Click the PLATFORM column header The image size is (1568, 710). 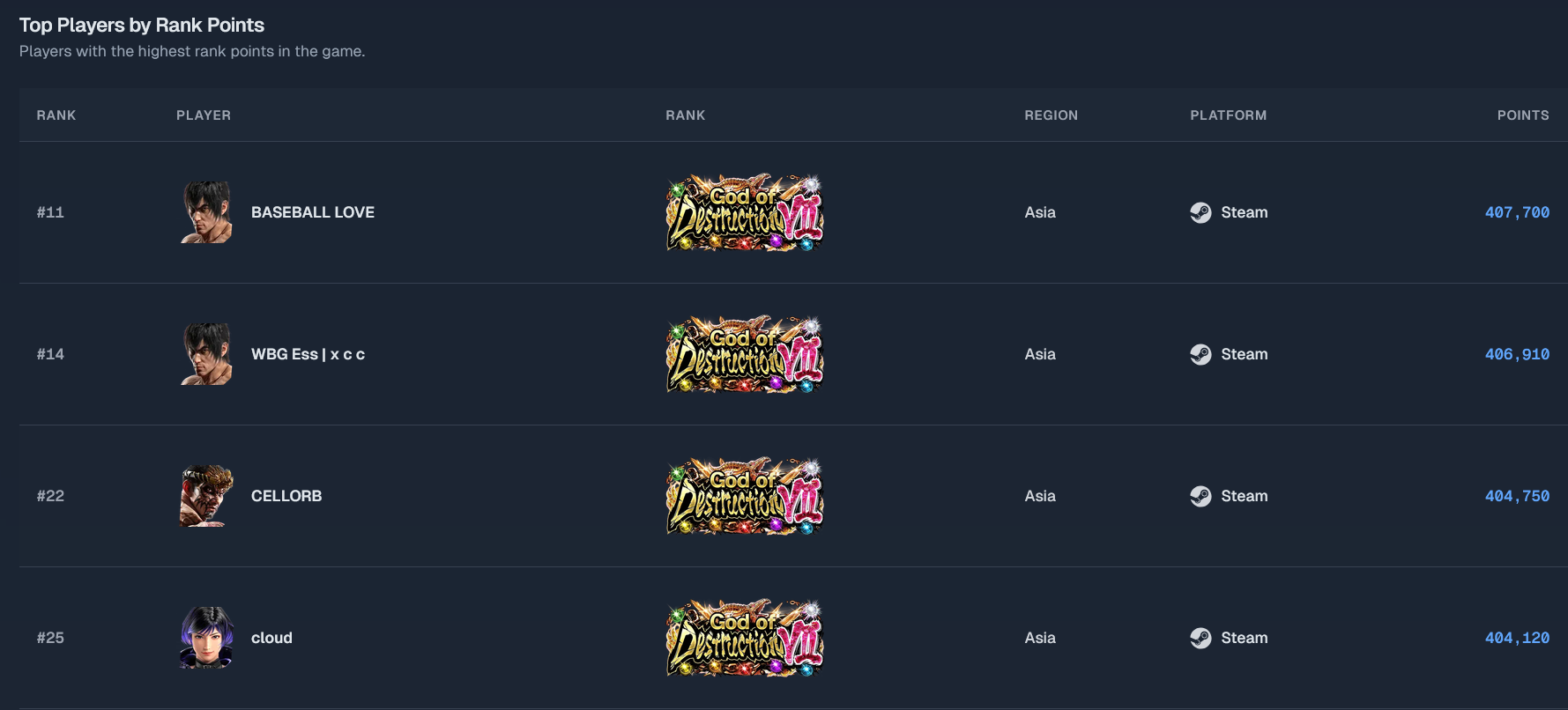coord(1228,115)
